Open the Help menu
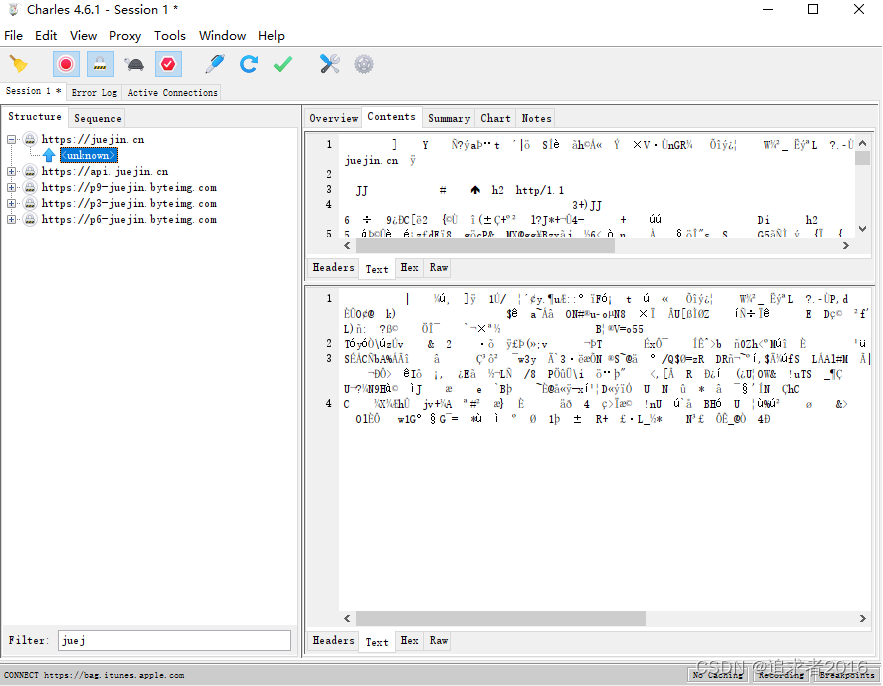 point(271,35)
